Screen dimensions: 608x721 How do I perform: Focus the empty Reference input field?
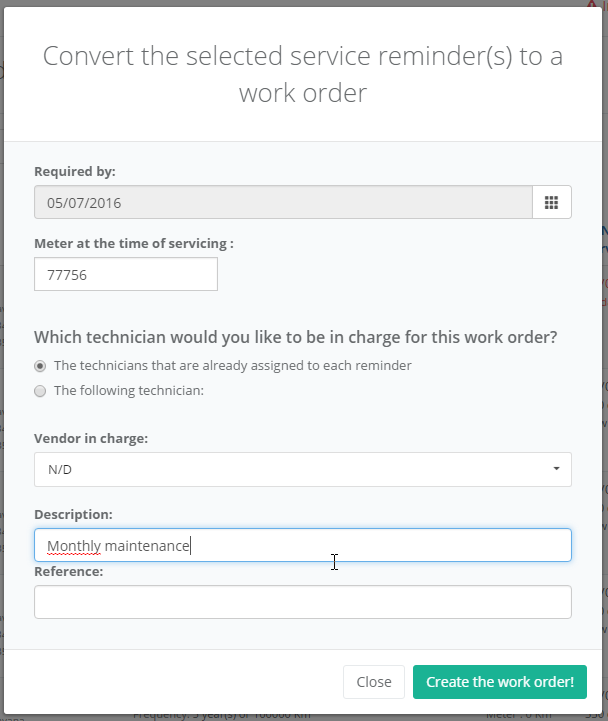pyautogui.click(x=303, y=602)
